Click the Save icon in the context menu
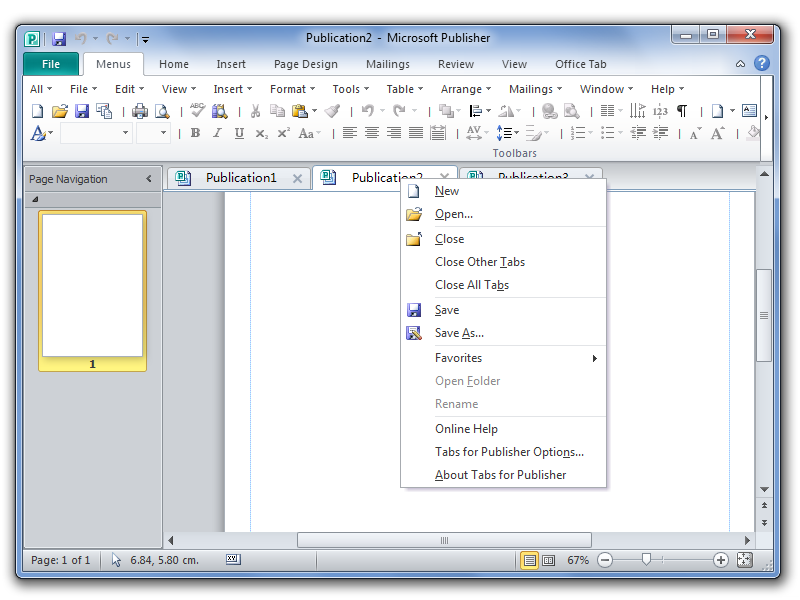 414,310
